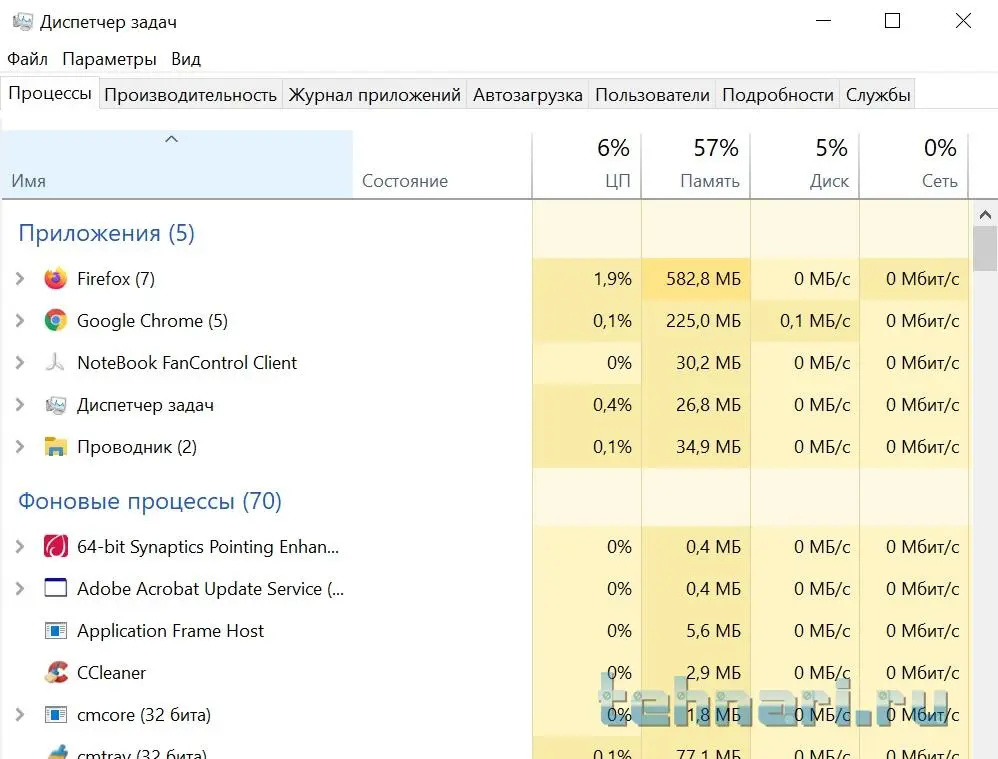This screenshot has width=998, height=759.
Task: Open the Параметры menu
Action: tap(109, 59)
